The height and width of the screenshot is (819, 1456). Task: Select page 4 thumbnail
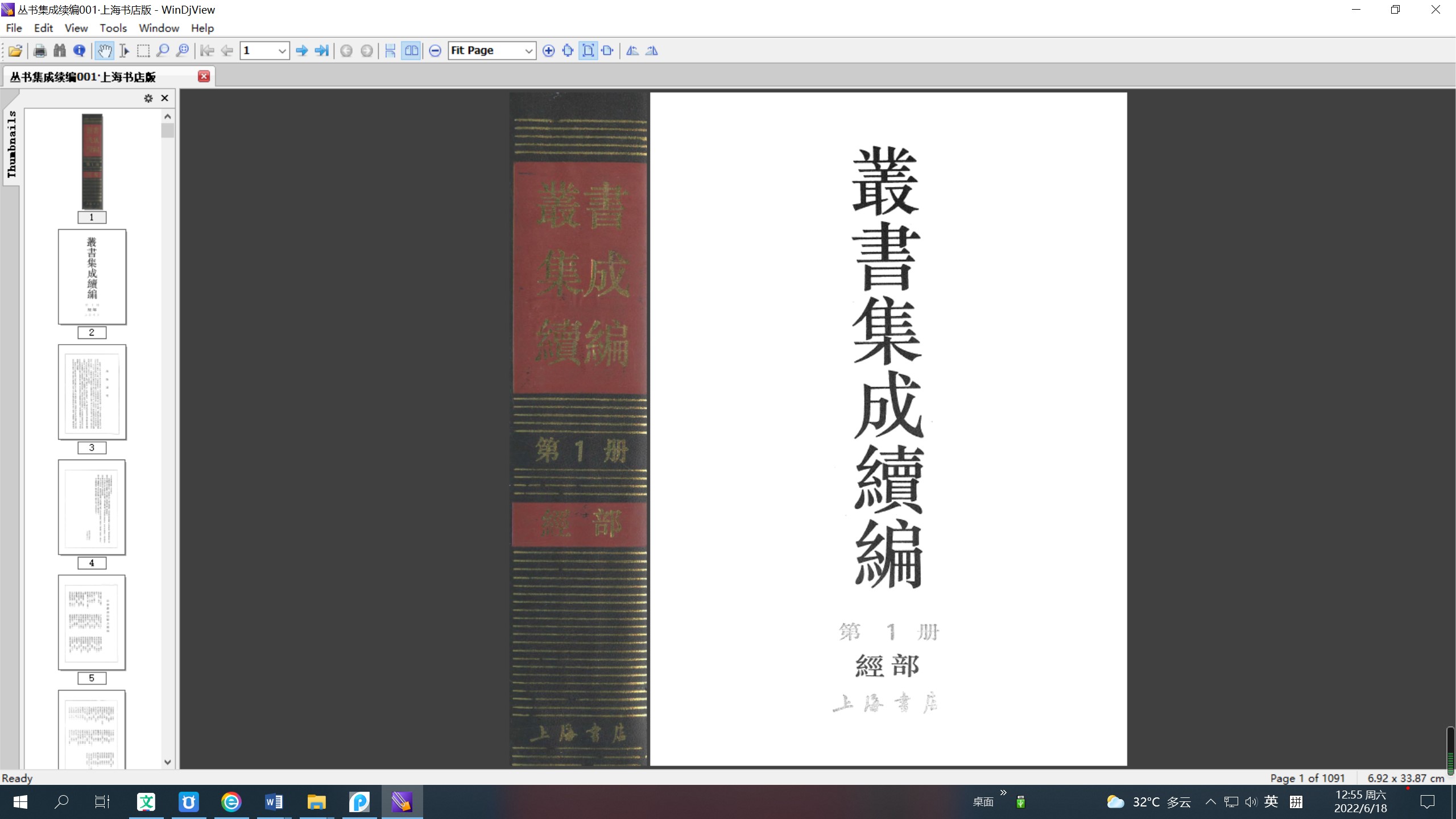[92, 507]
